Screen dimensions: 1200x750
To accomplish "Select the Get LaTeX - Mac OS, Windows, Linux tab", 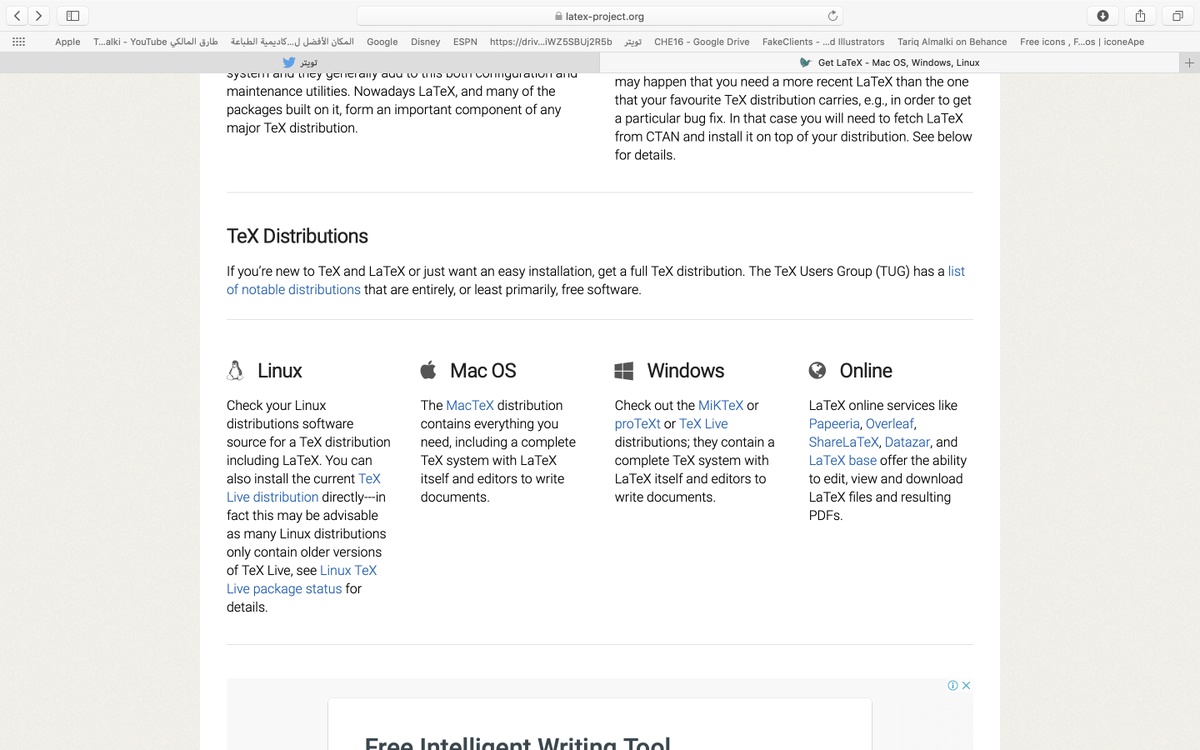I will [x=890, y=62].
